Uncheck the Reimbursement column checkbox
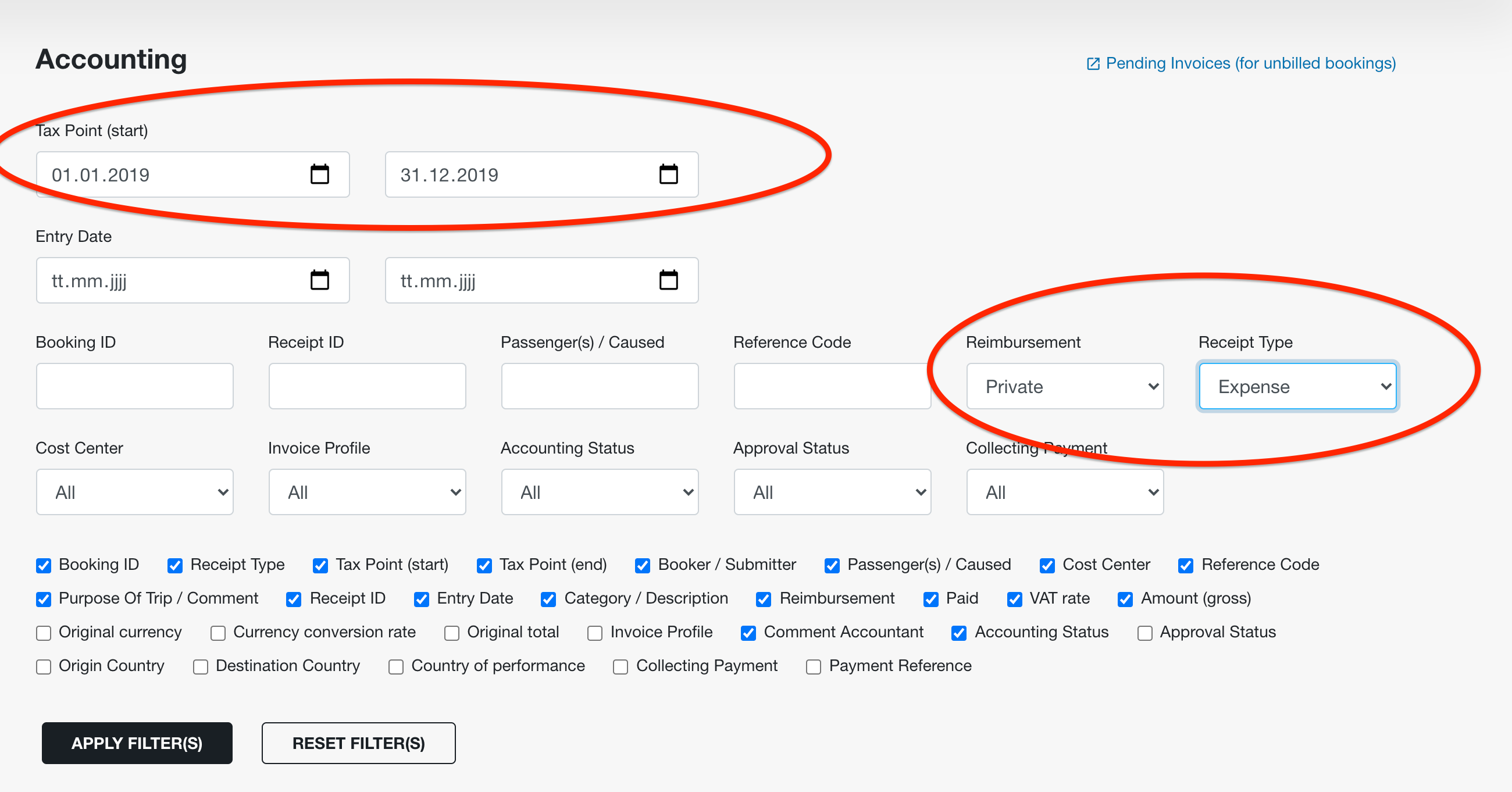This screenshot has height=792, width=1512. pyautogui.click(x=764, y=600)
